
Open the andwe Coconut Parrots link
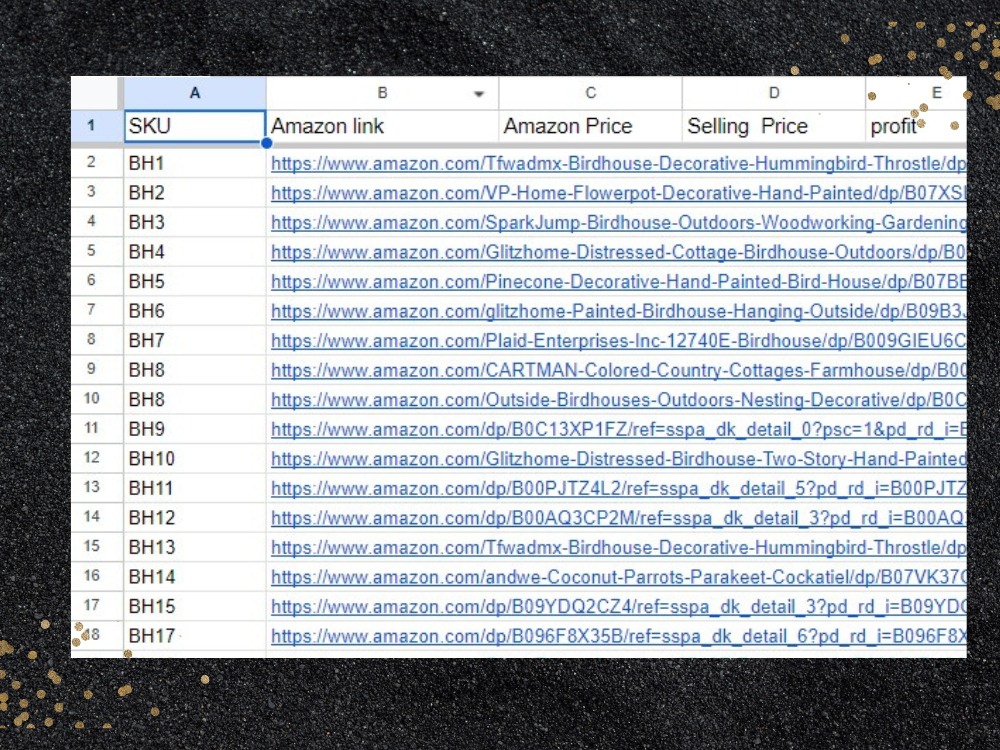(x=618, y=577)
